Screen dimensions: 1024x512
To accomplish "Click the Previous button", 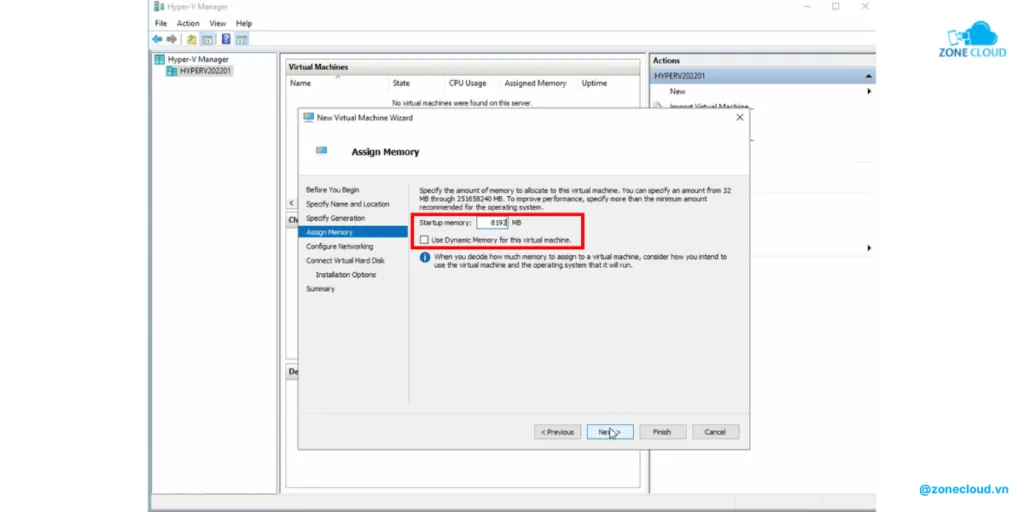I will (x=557, y=432).
